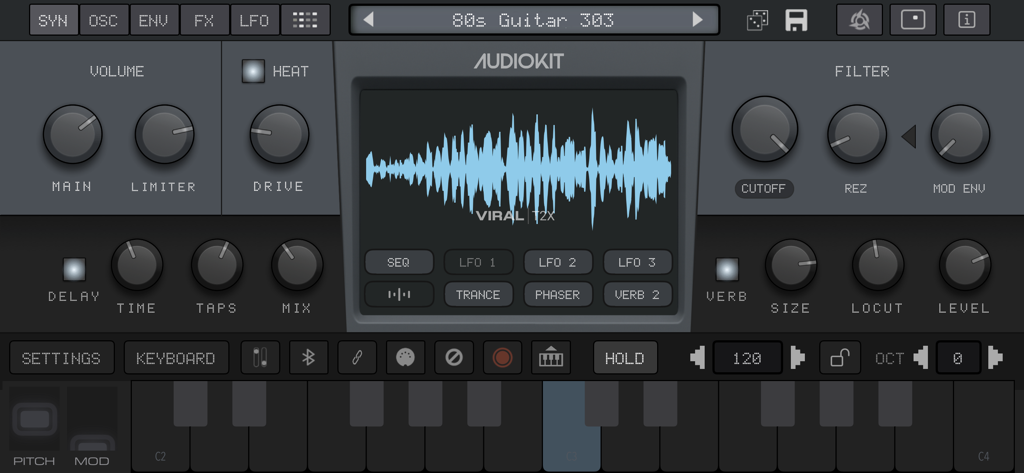Image resolution: width=1024 pixels, height=473 pixels.
Task: Open the info icon in the top bar
Action: click(967, 20)
